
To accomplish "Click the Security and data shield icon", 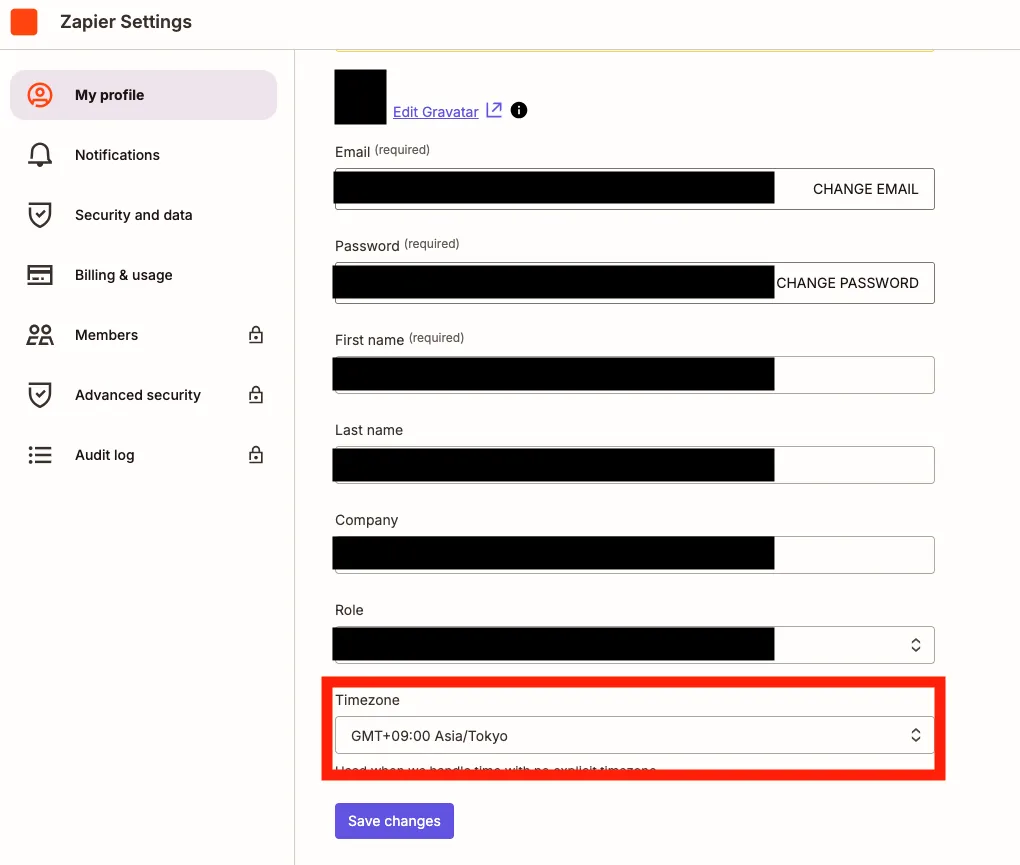I will 40,215.
